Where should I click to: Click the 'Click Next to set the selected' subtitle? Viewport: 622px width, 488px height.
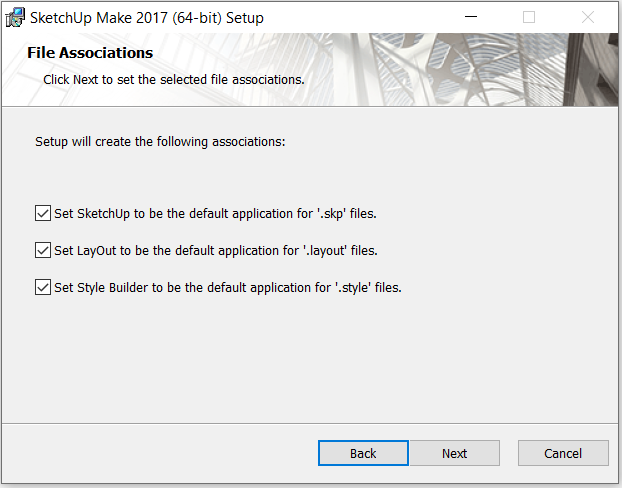pos(174,80)
